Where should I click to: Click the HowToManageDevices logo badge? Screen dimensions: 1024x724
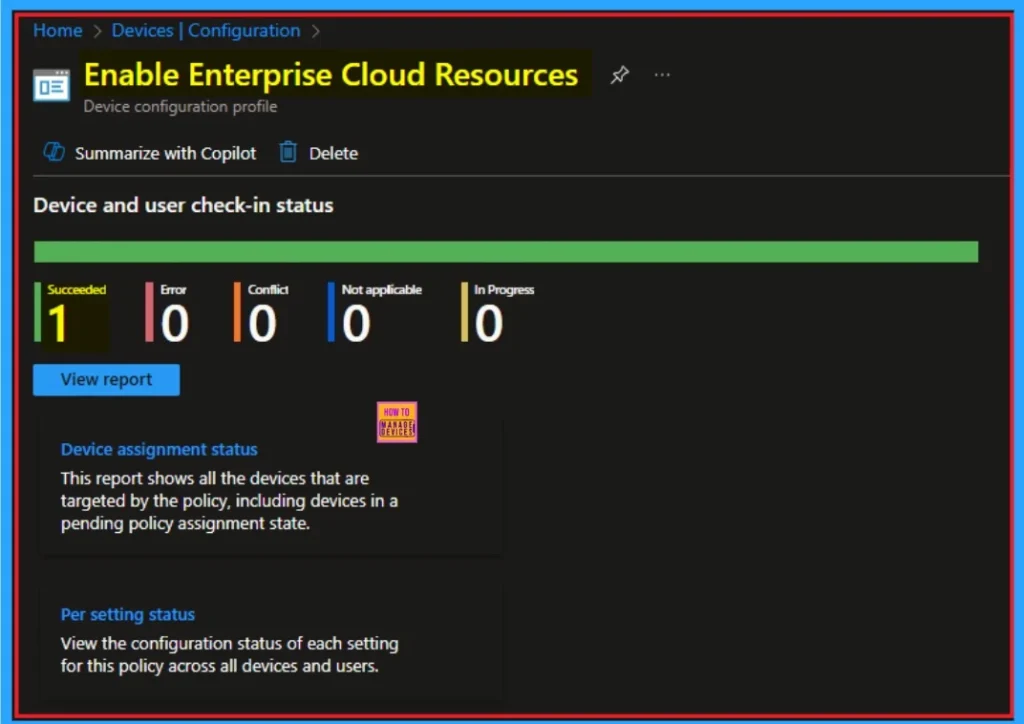397,421
